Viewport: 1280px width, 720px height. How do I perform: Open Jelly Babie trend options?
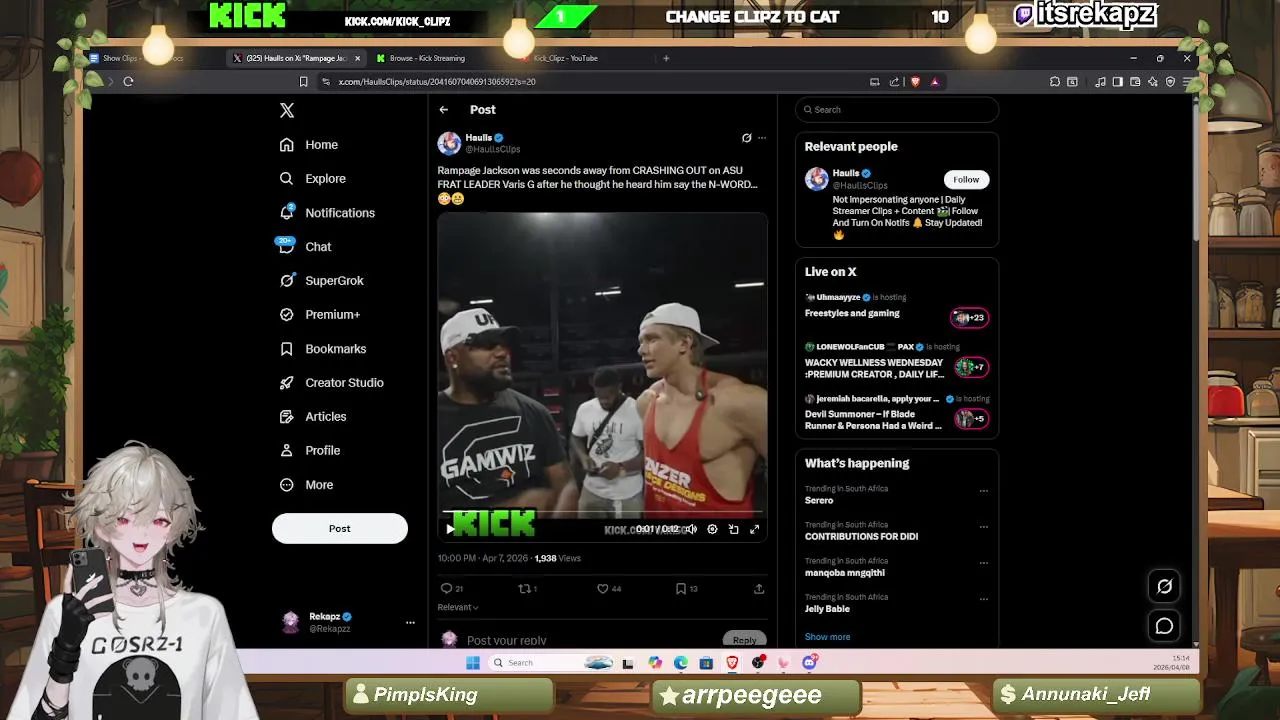pyautogui.click(x=984, y=599)
